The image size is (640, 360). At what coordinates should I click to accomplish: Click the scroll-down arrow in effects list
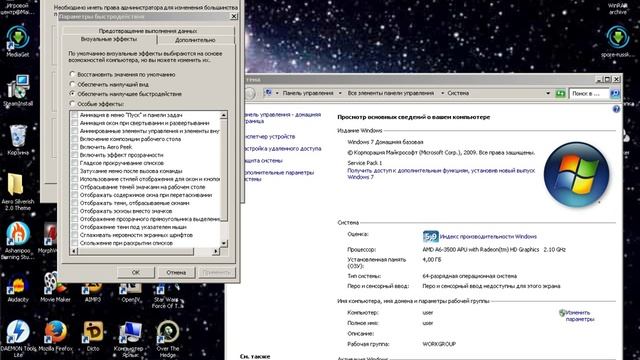224,243
